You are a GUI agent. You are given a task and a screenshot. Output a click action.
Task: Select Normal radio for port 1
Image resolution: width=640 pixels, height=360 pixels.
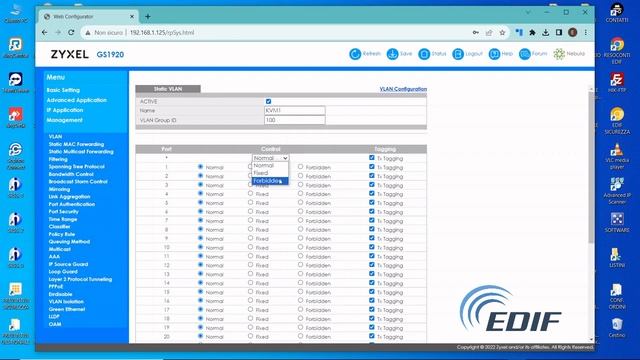pyautogui.click(x=200, y=167)
